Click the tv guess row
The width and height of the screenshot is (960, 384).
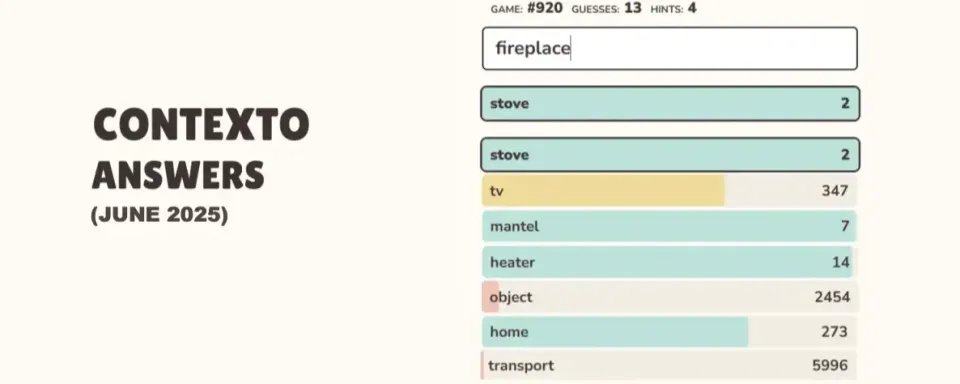pos(670,190)
